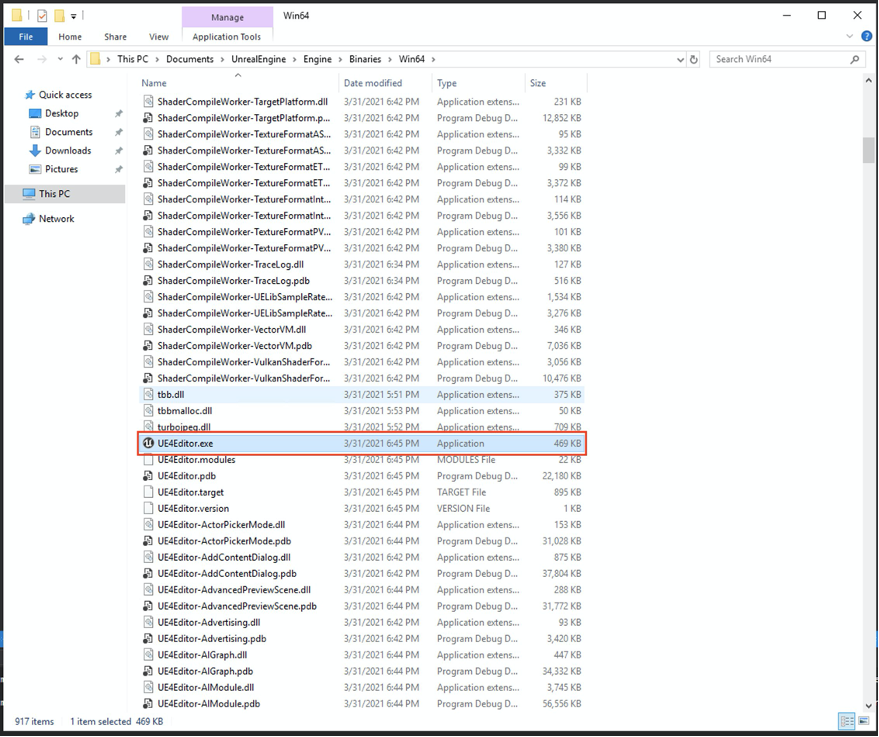Image resolution: width=879 pixels, height=737 pixels.
Task: Click Binaries breadcrumb segment
Action: pos(365,59)
